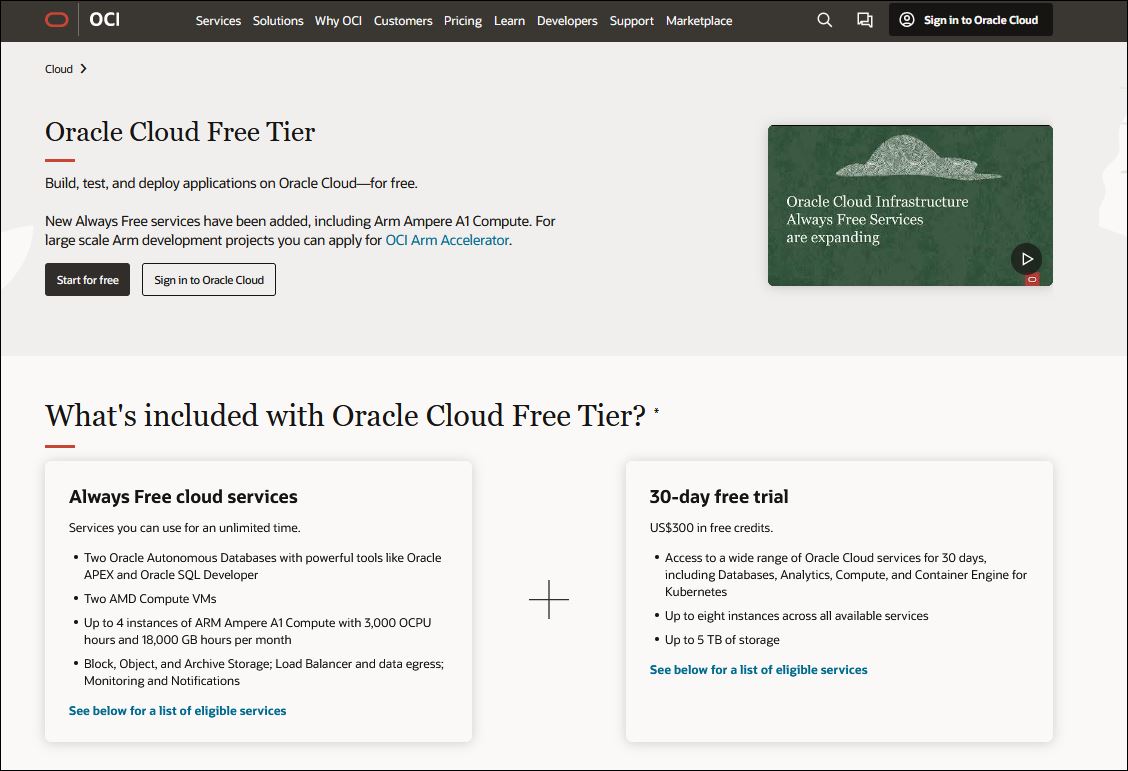
Task: Click the Oracle red logo at top left
Action: point(57,18)
